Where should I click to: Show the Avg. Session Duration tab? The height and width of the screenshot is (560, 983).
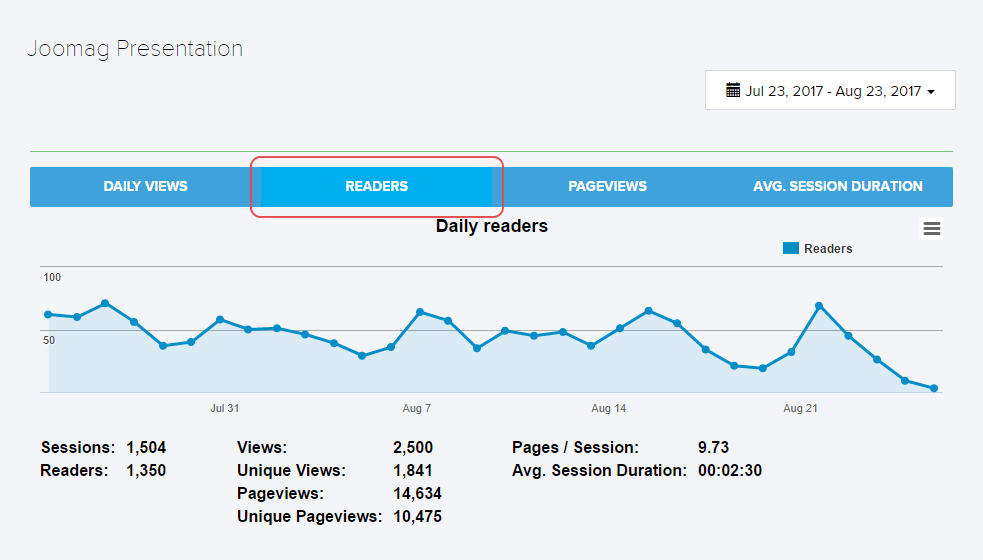pos(837,187)
